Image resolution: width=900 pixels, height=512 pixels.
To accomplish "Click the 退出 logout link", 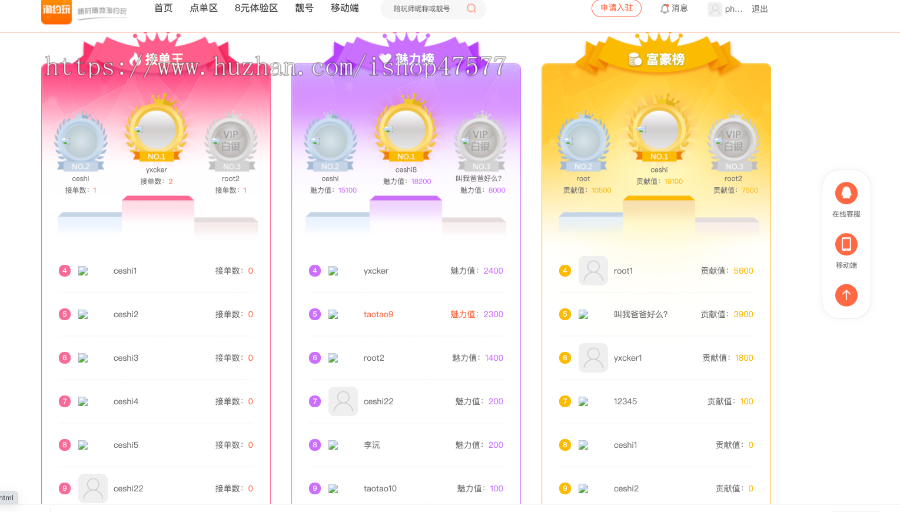I will 759,9.
